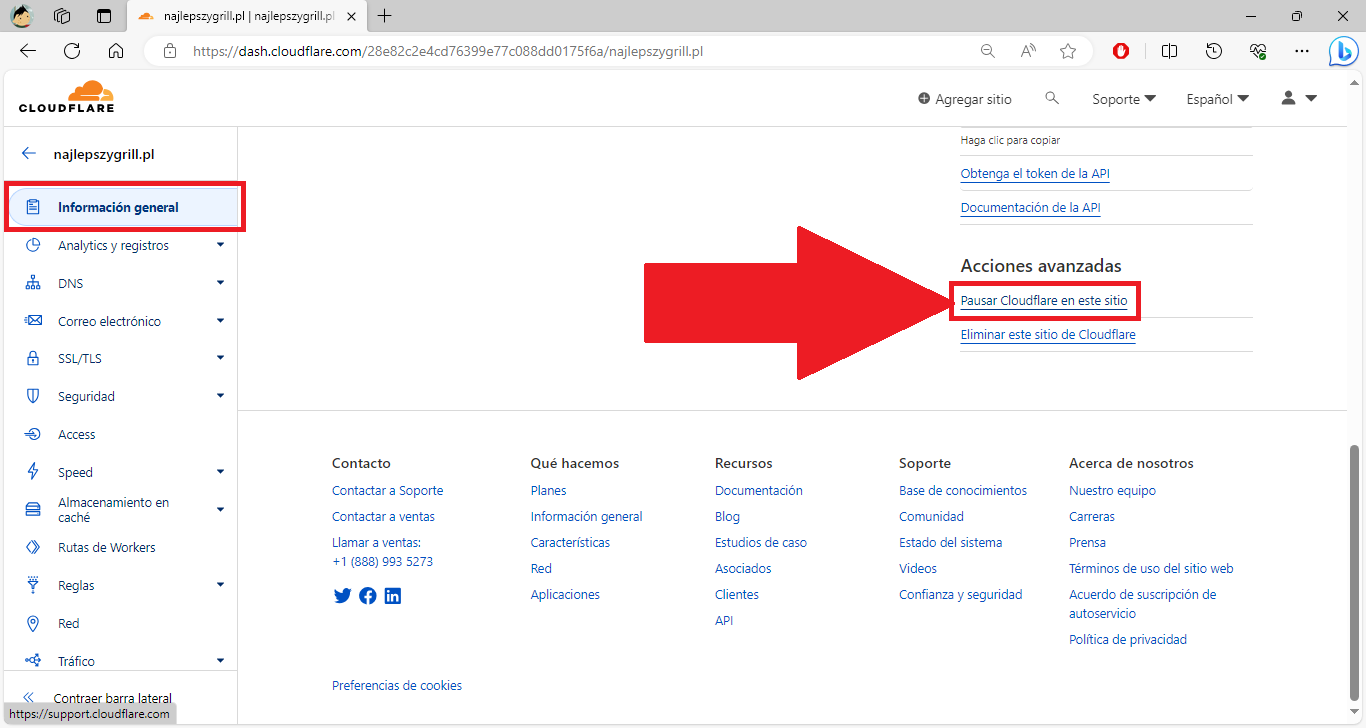Click Obtenga el token de la API
The width and height of the screenshot is (1366, 728).
[x=1035, y=173]
